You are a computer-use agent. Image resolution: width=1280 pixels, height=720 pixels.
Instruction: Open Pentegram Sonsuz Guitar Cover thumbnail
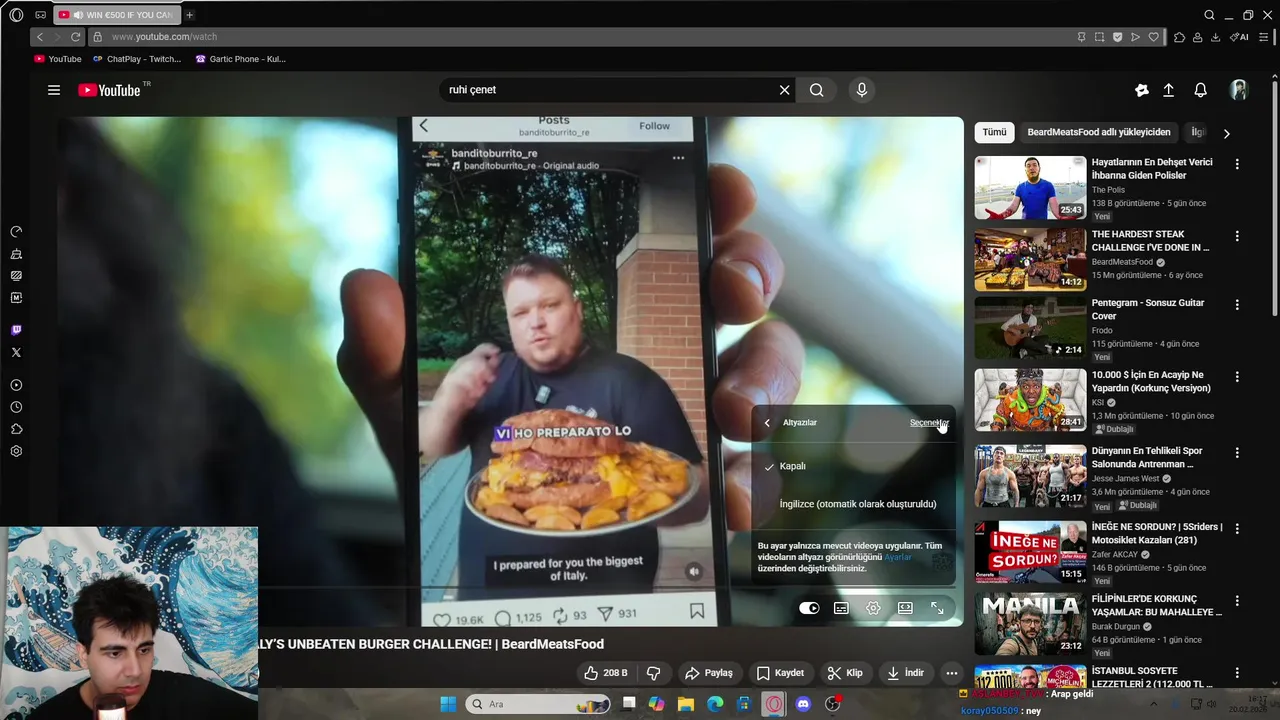1030,327
